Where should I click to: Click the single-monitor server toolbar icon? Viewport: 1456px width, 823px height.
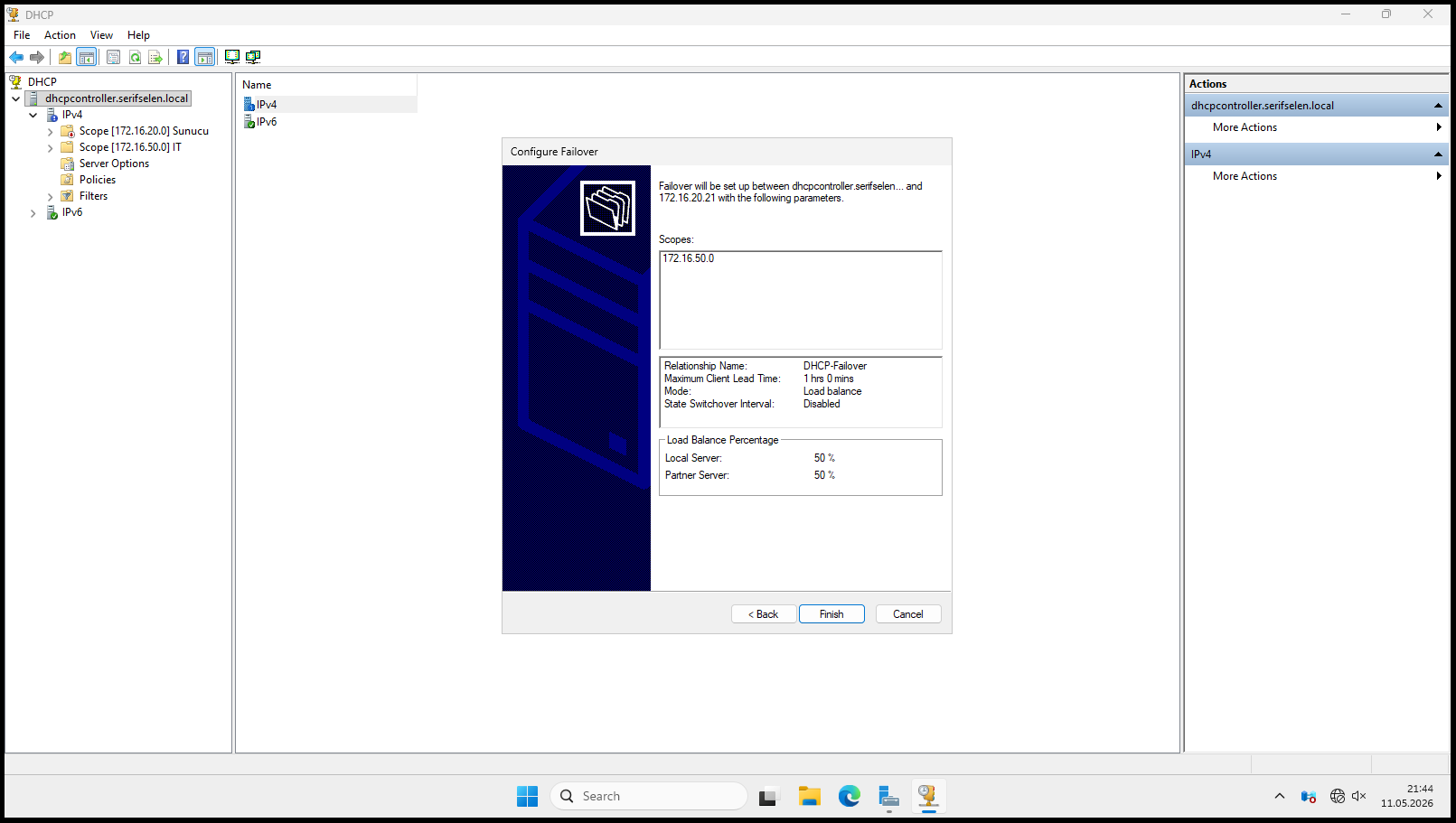232,57
